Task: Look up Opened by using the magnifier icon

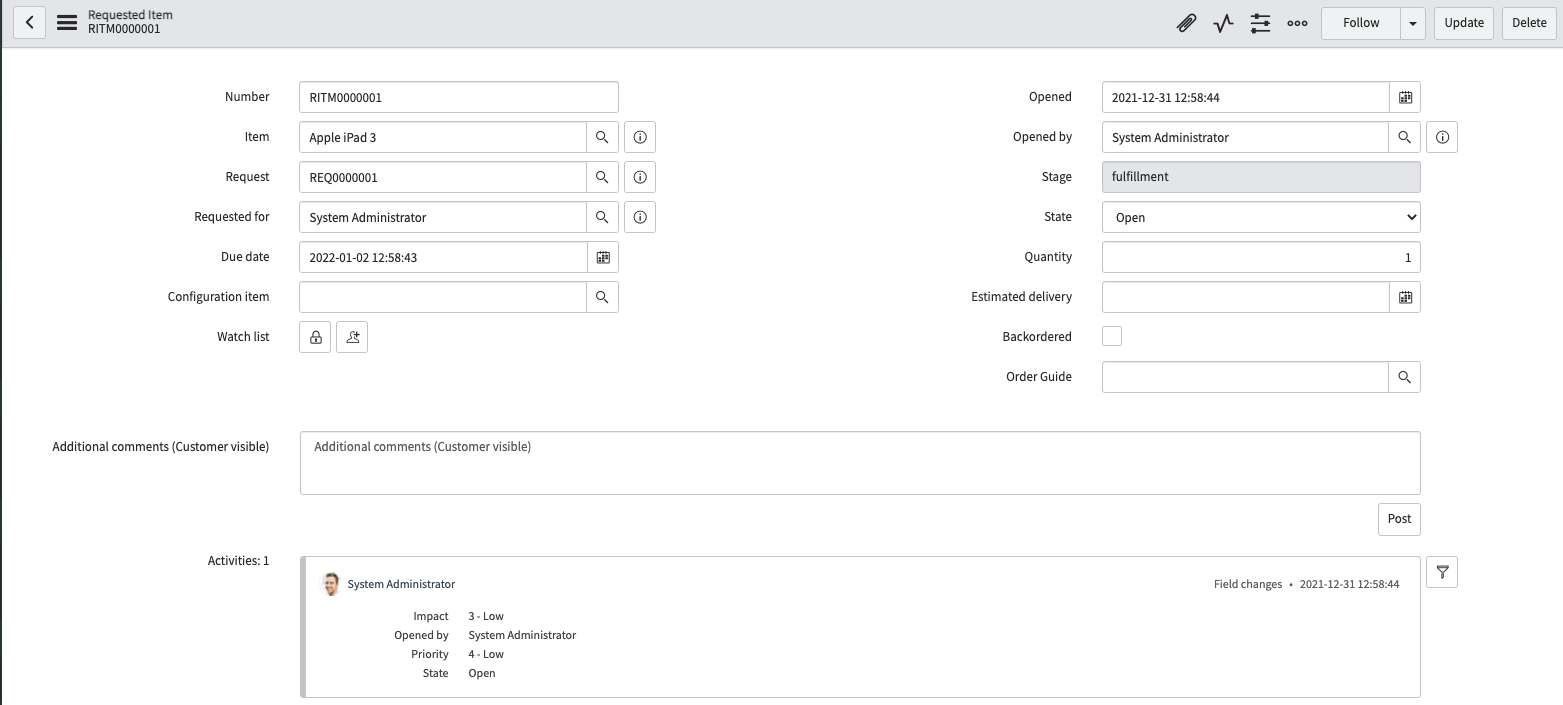Action: [x=1405, y=137]
